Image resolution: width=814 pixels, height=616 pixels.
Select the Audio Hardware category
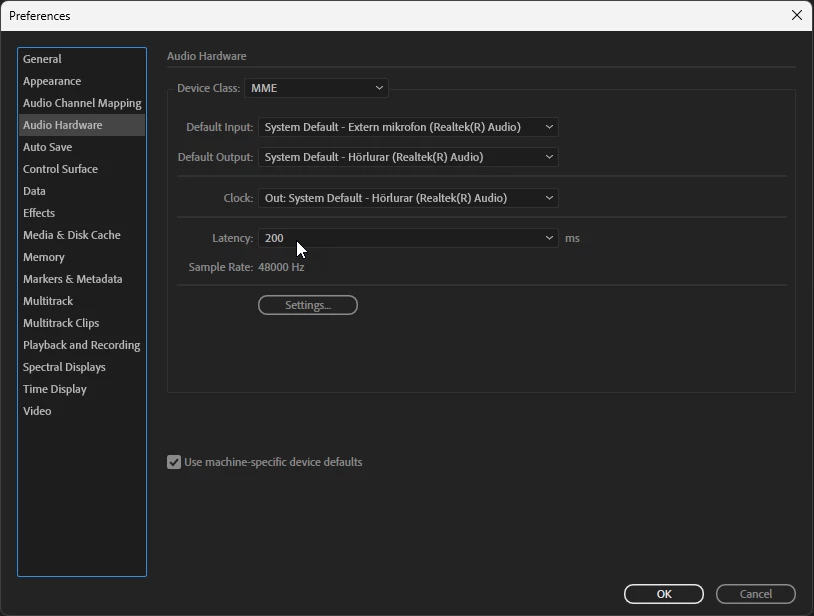pos(82,125)
